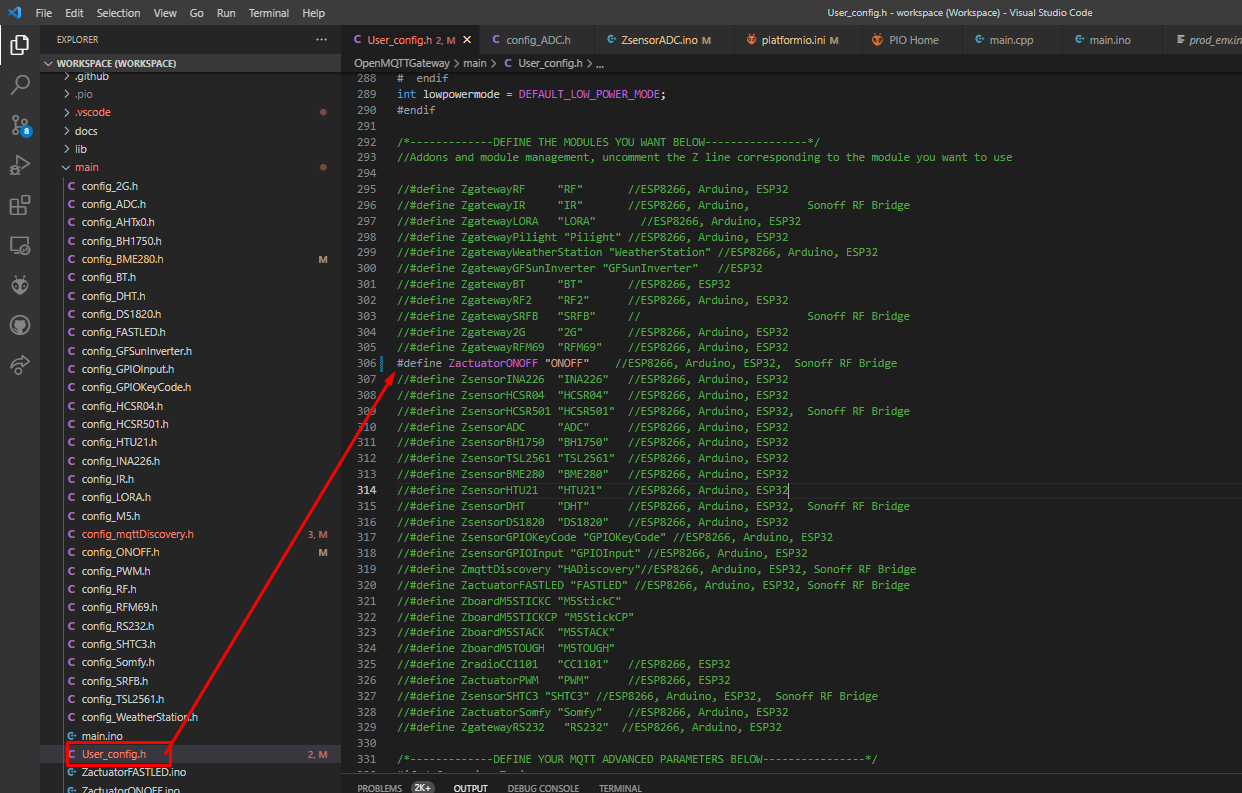Viewport: 1242px width, 793px height.
Task: Place cursor on line 306 ZactuatorONOFF define
Action: coord(646,363)
